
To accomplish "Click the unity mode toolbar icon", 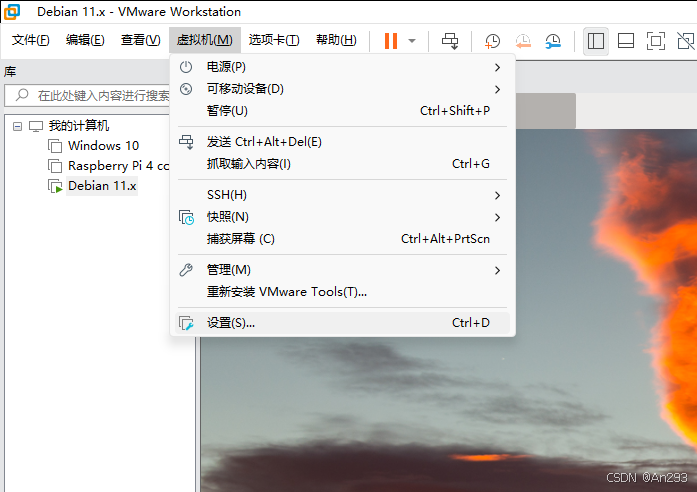I will 686,41.
